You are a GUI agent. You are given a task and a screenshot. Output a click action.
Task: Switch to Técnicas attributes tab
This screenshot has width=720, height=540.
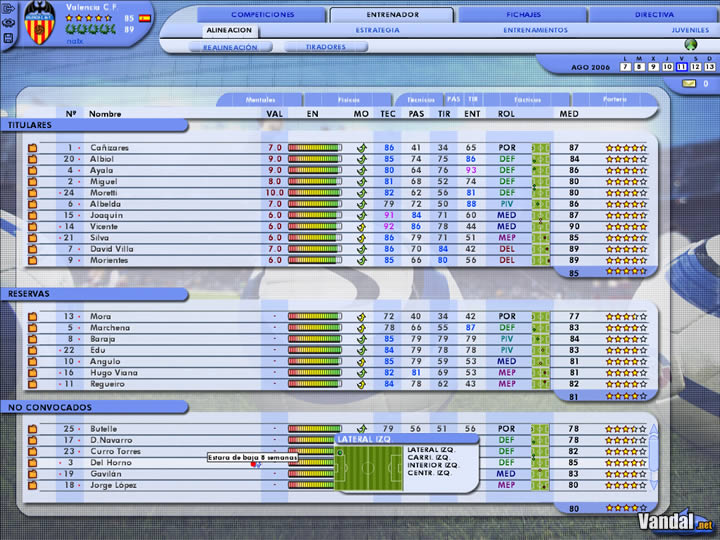[420, 100]
